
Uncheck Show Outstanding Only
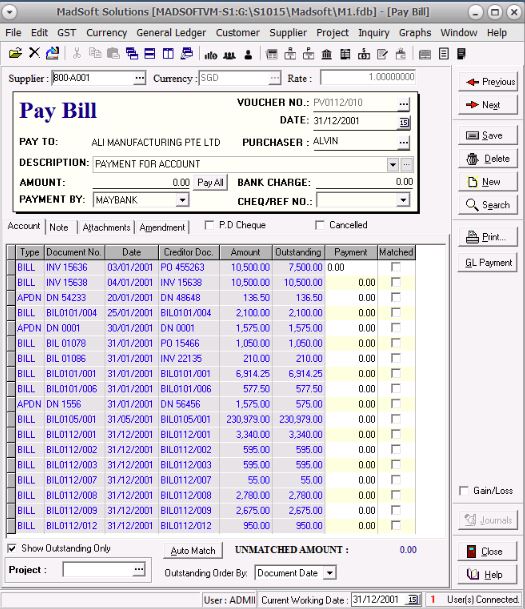click(x=12, y=548)
